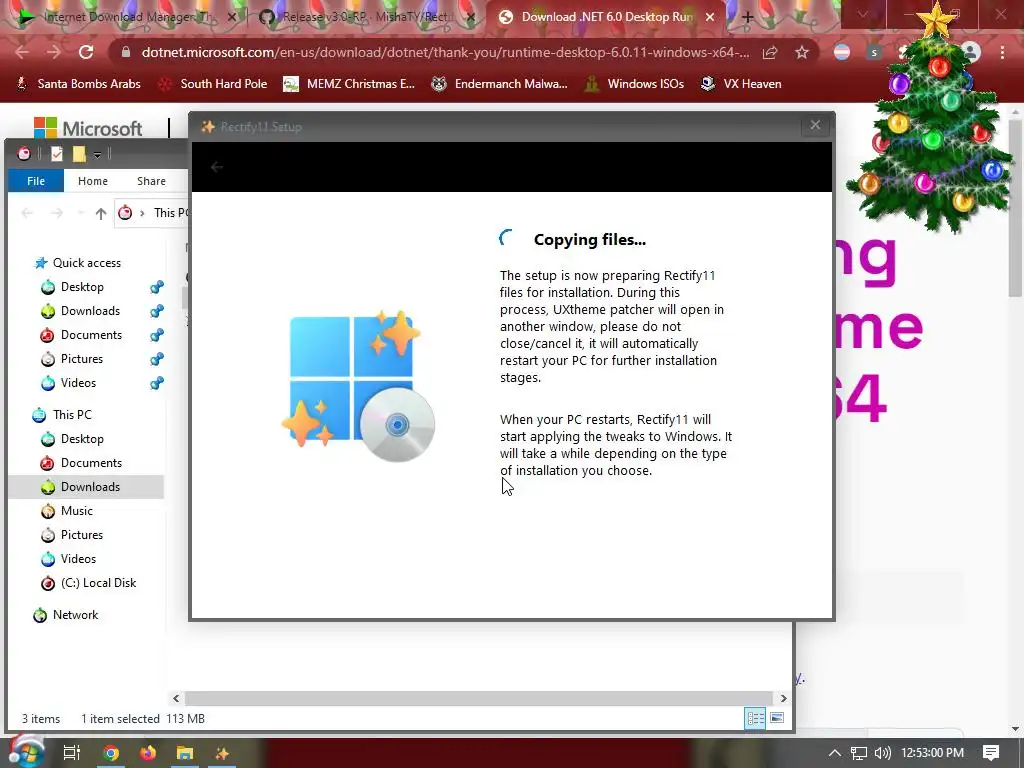Close the Download .NET 6.0 tab

(x=710, y=17)
